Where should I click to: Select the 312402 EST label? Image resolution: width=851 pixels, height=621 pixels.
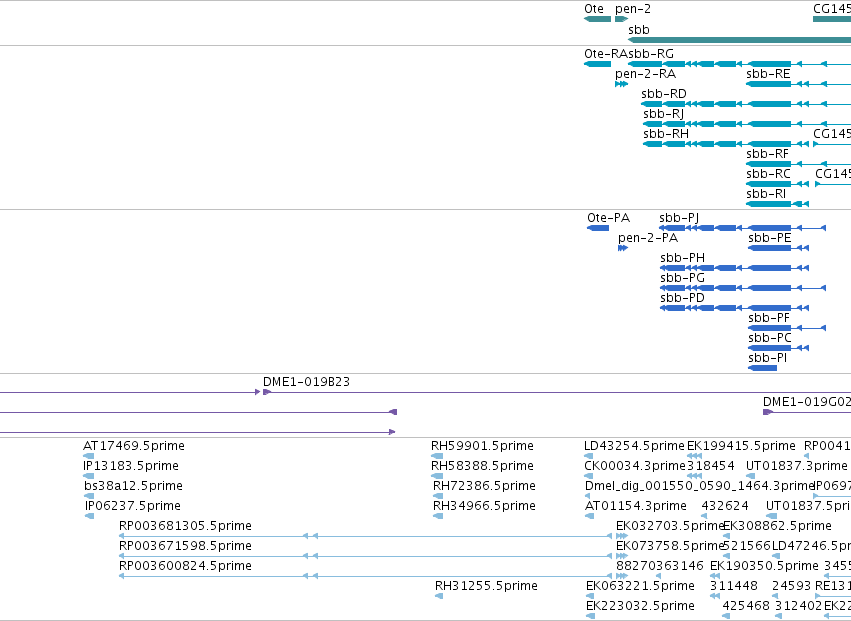coord(798,606)
